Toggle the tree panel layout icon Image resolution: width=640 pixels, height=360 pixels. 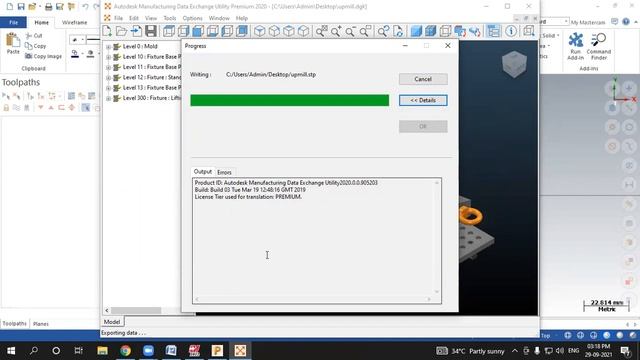coord(493,31)
